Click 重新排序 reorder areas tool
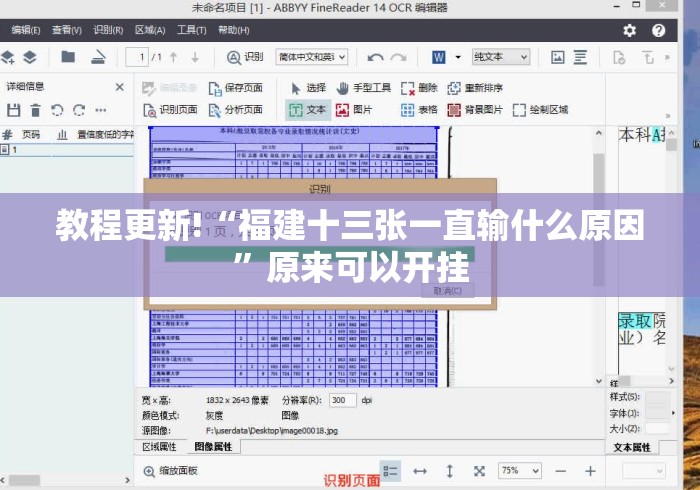 475,88
